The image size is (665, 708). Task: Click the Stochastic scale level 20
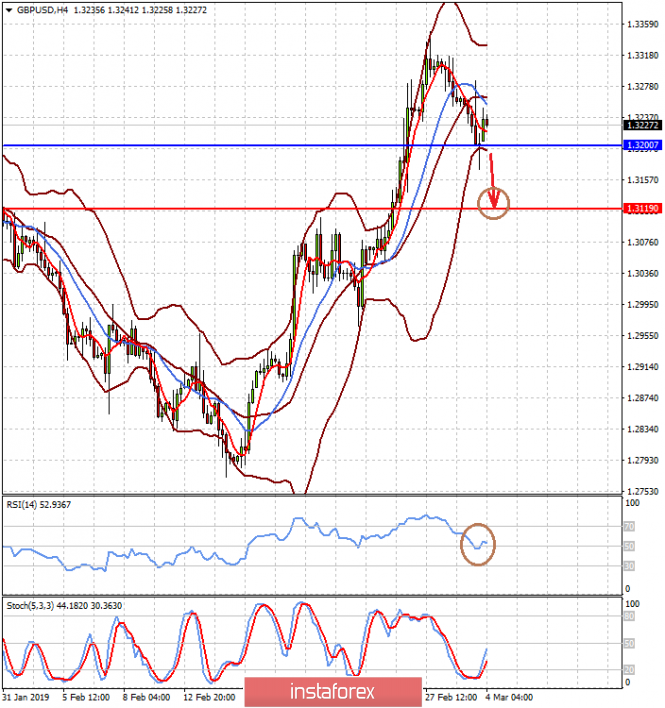click(629, 670)
